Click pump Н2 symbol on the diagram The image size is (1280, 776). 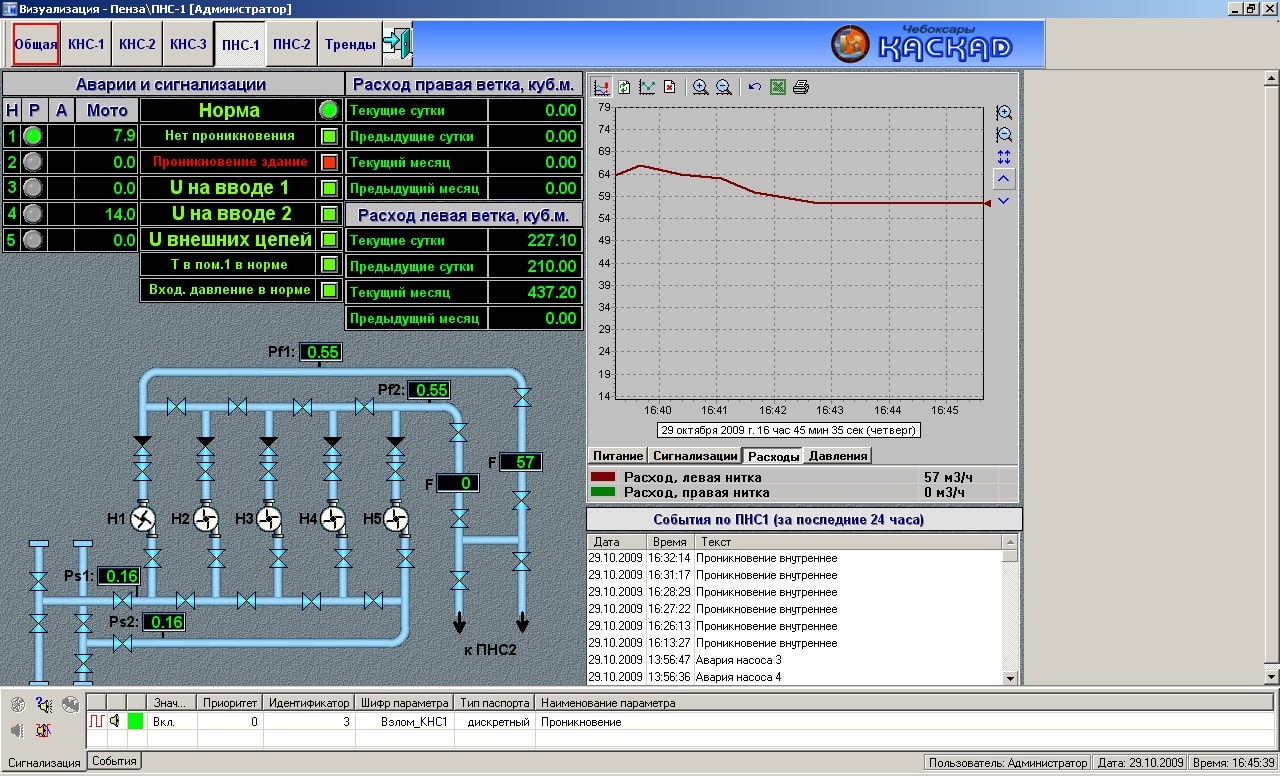coord(207,518)
